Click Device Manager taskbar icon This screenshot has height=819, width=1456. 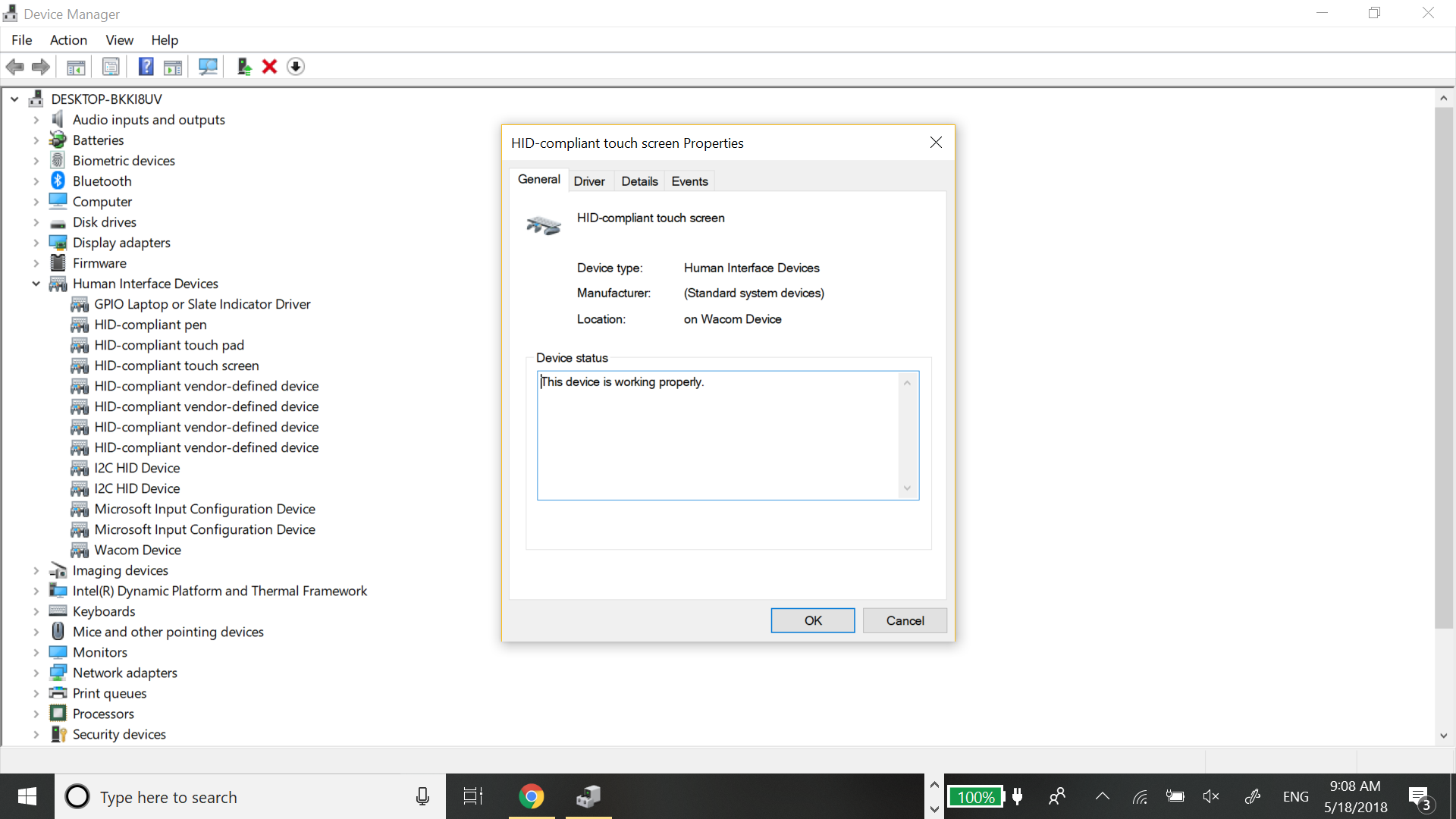588,796
